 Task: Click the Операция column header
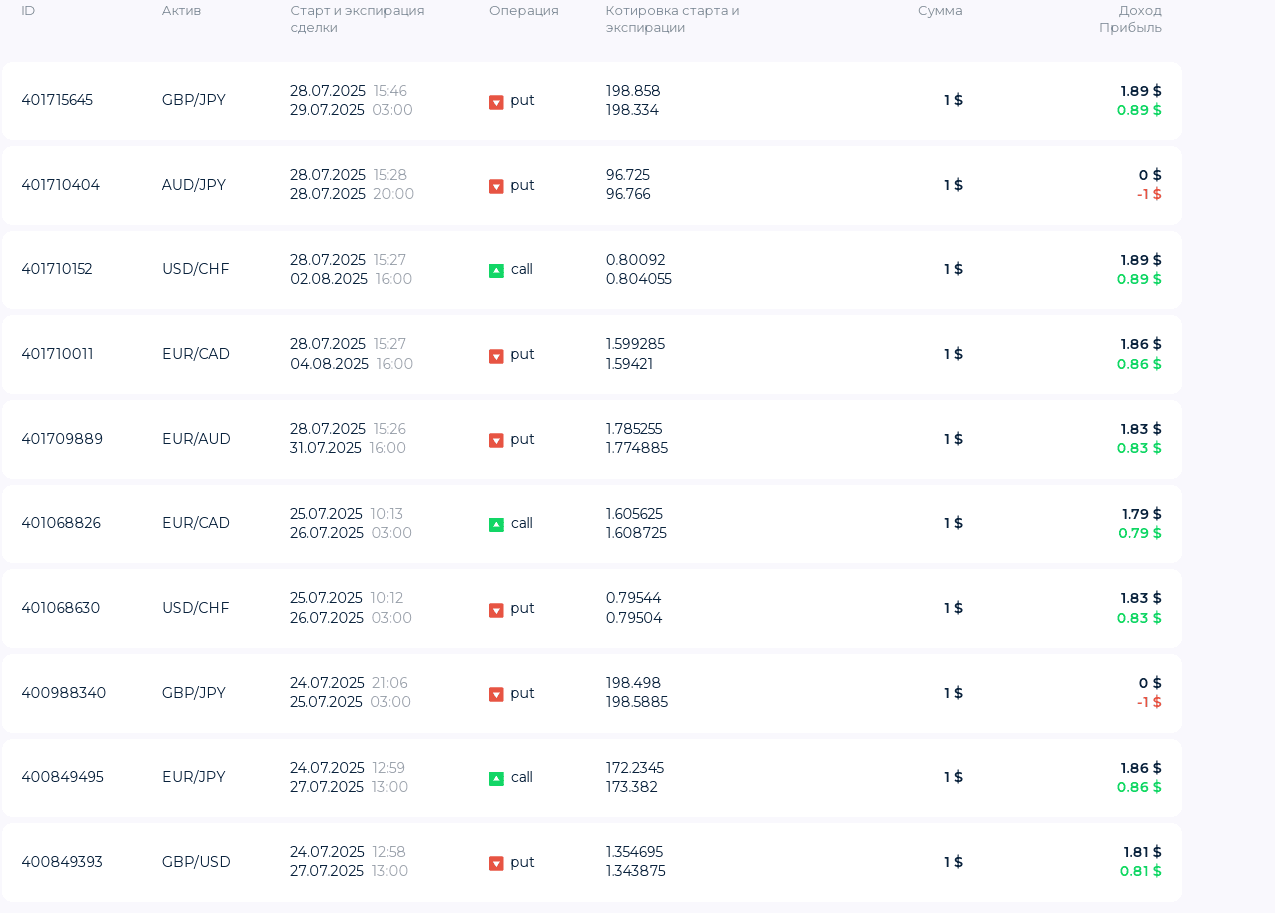coord(524,11)
